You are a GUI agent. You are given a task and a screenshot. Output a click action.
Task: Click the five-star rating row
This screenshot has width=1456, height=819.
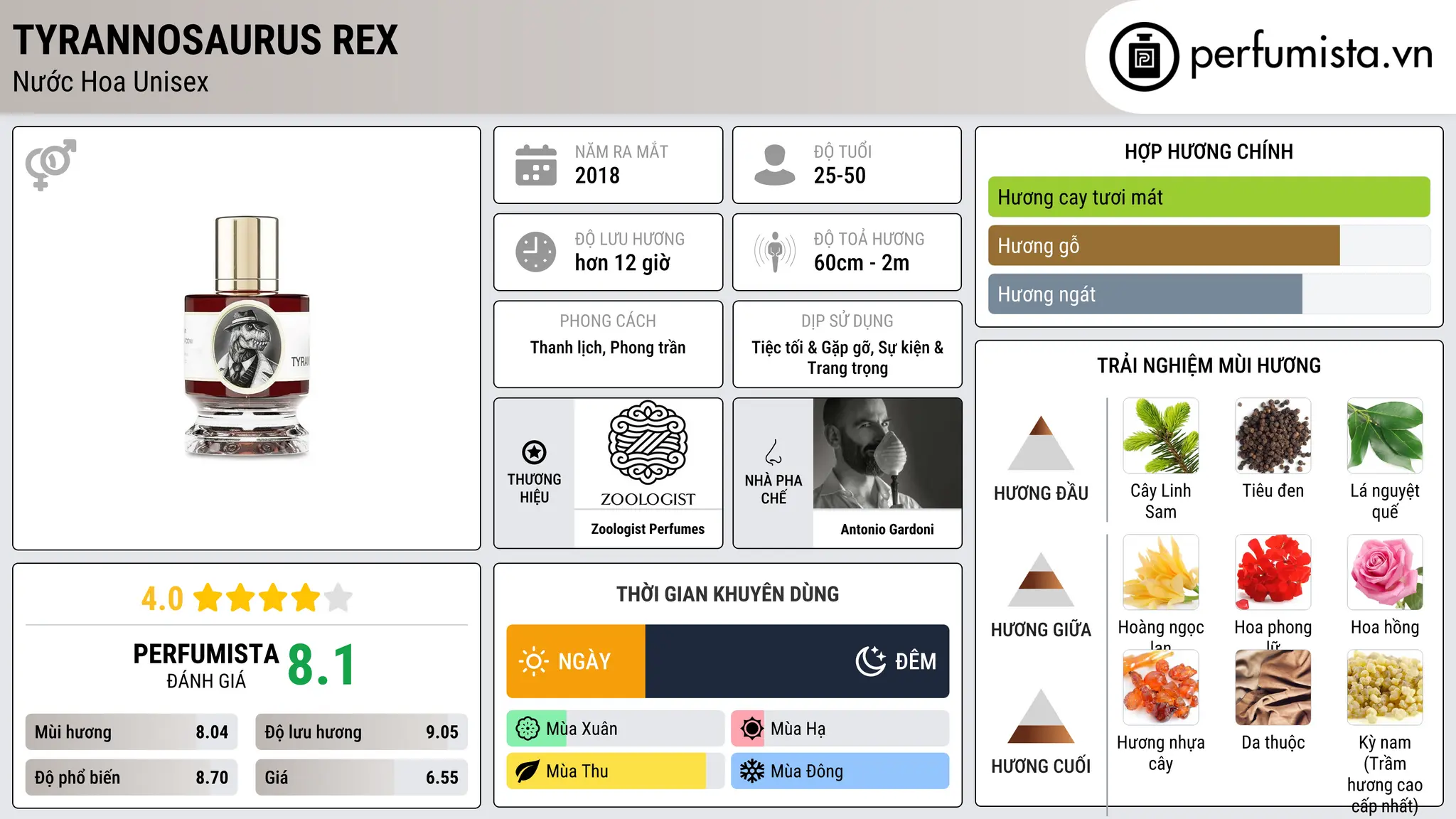click(273, 598)
